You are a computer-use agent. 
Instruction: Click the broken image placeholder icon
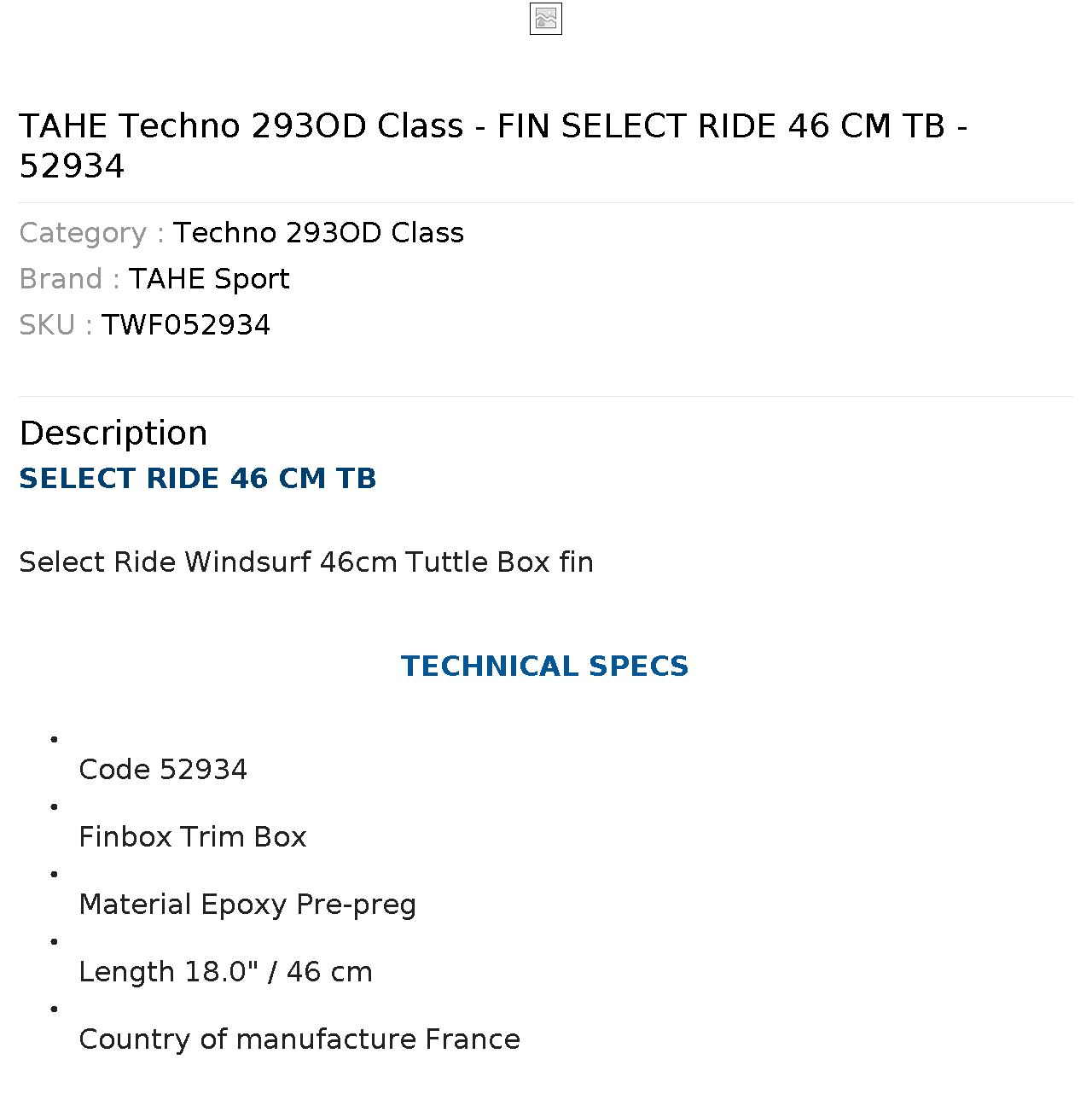click(x=546, y=19)
